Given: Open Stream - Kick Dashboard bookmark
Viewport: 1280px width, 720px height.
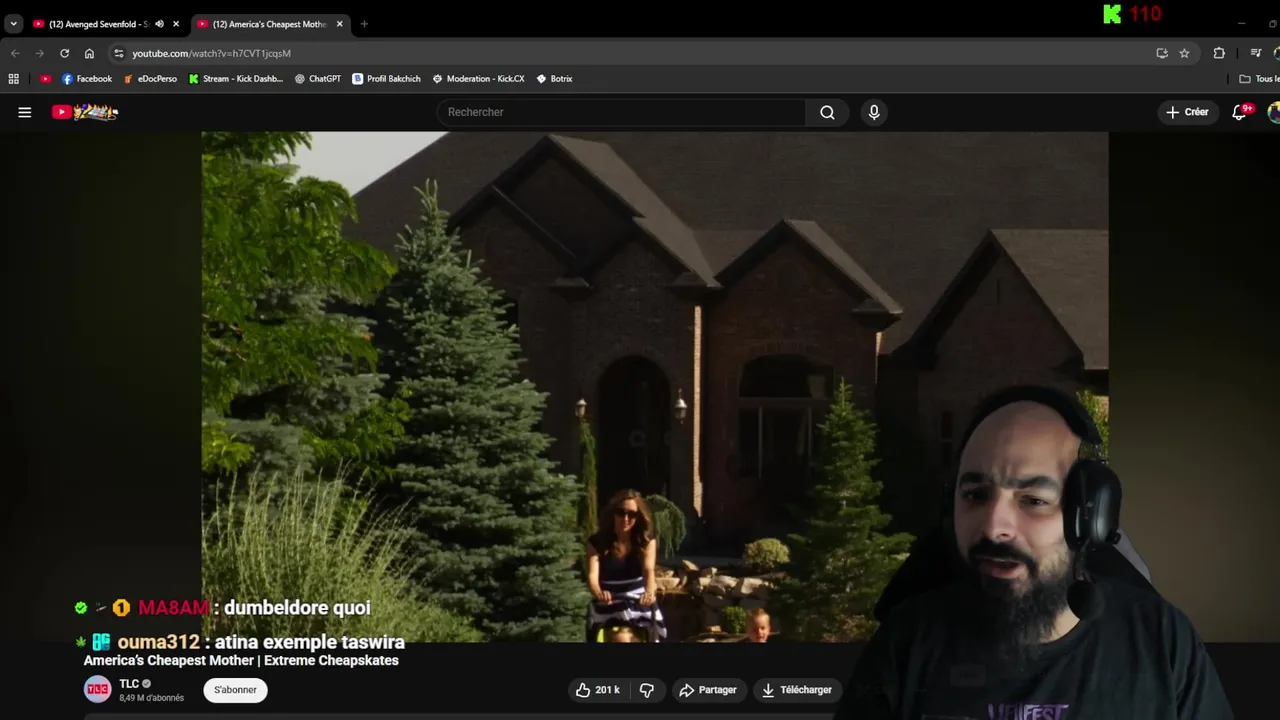Looking at the screenshot, I should 236,79.
